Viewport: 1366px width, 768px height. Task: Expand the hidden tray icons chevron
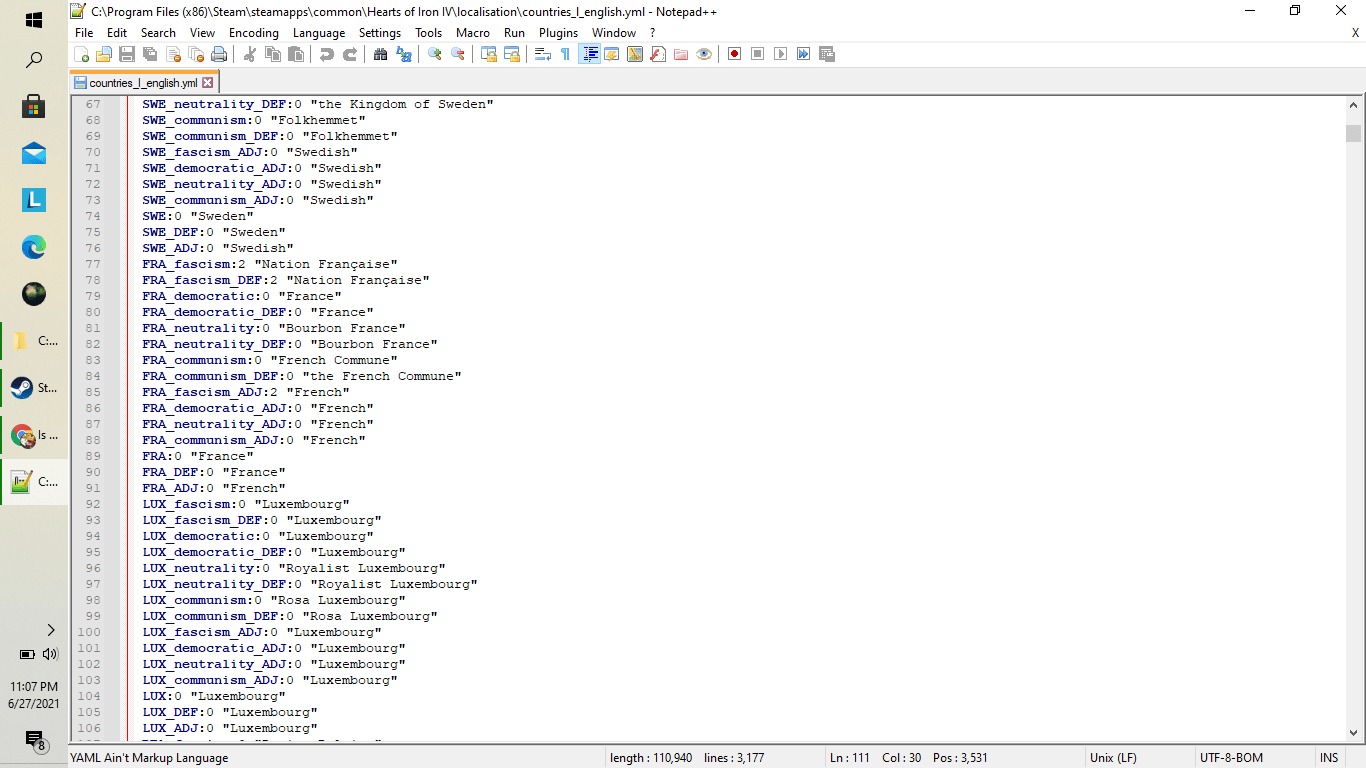[51, 630]
